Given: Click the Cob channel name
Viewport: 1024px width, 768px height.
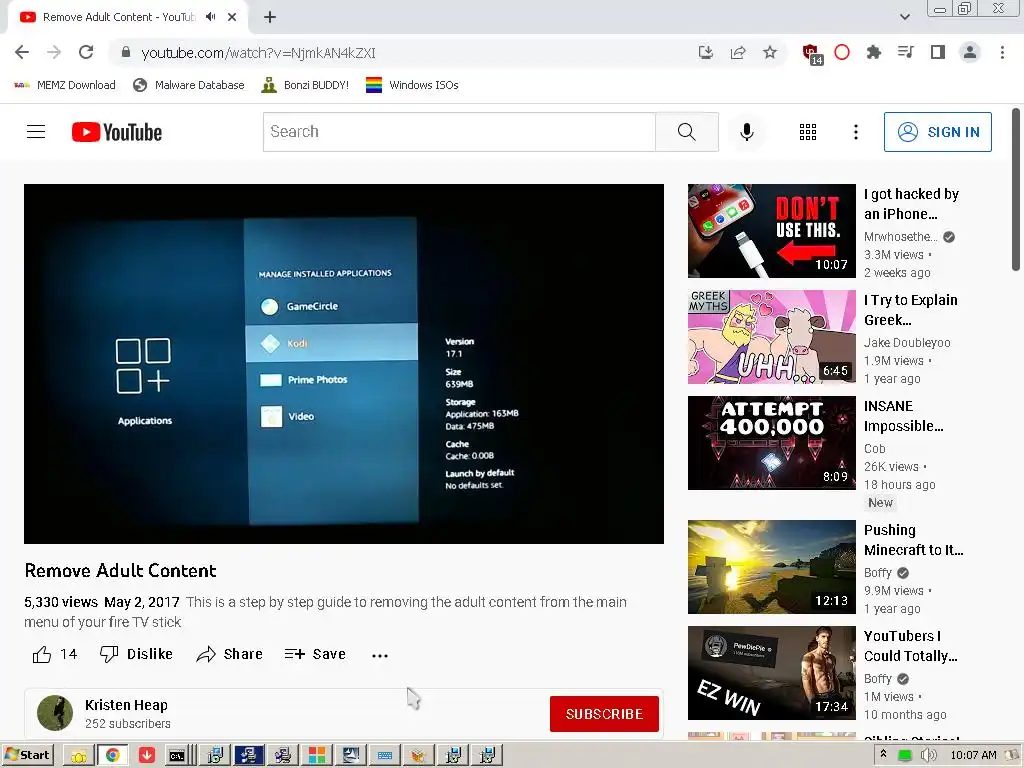Looking at the screenshot, I should [x=874, y=448].
